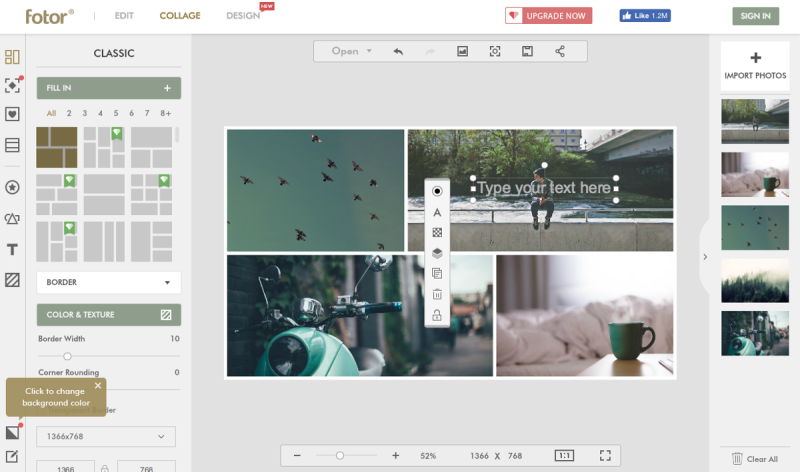Screen dimensions: 800x472
Task: Select the green coffee cup photo thumbnail
Action: pos(755,175)
